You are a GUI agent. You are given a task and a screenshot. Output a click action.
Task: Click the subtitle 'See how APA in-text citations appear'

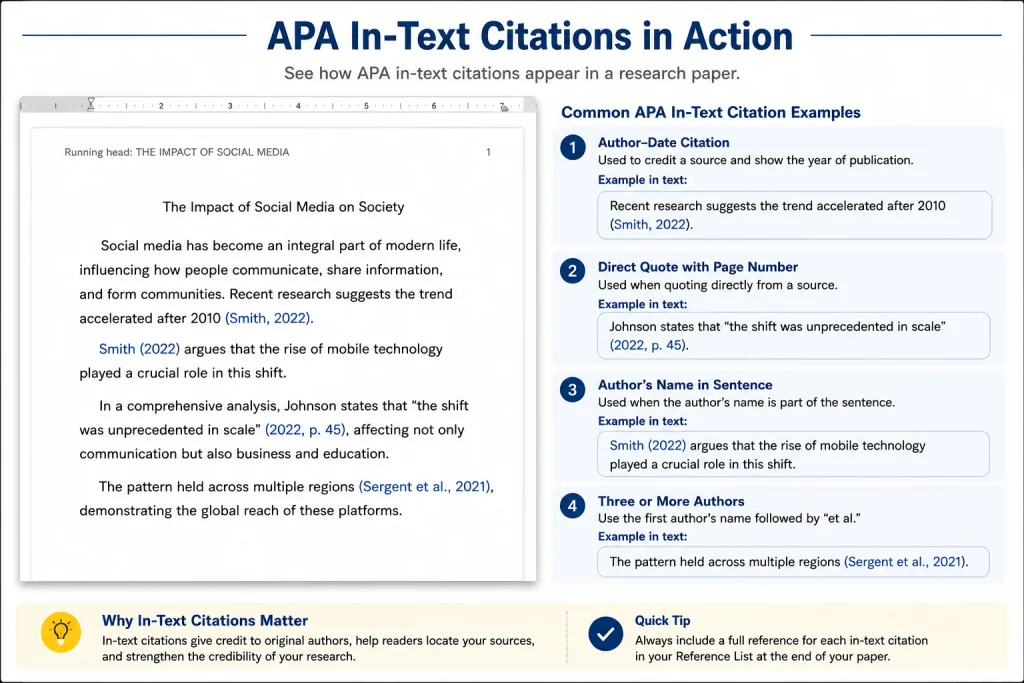[512, 73]
